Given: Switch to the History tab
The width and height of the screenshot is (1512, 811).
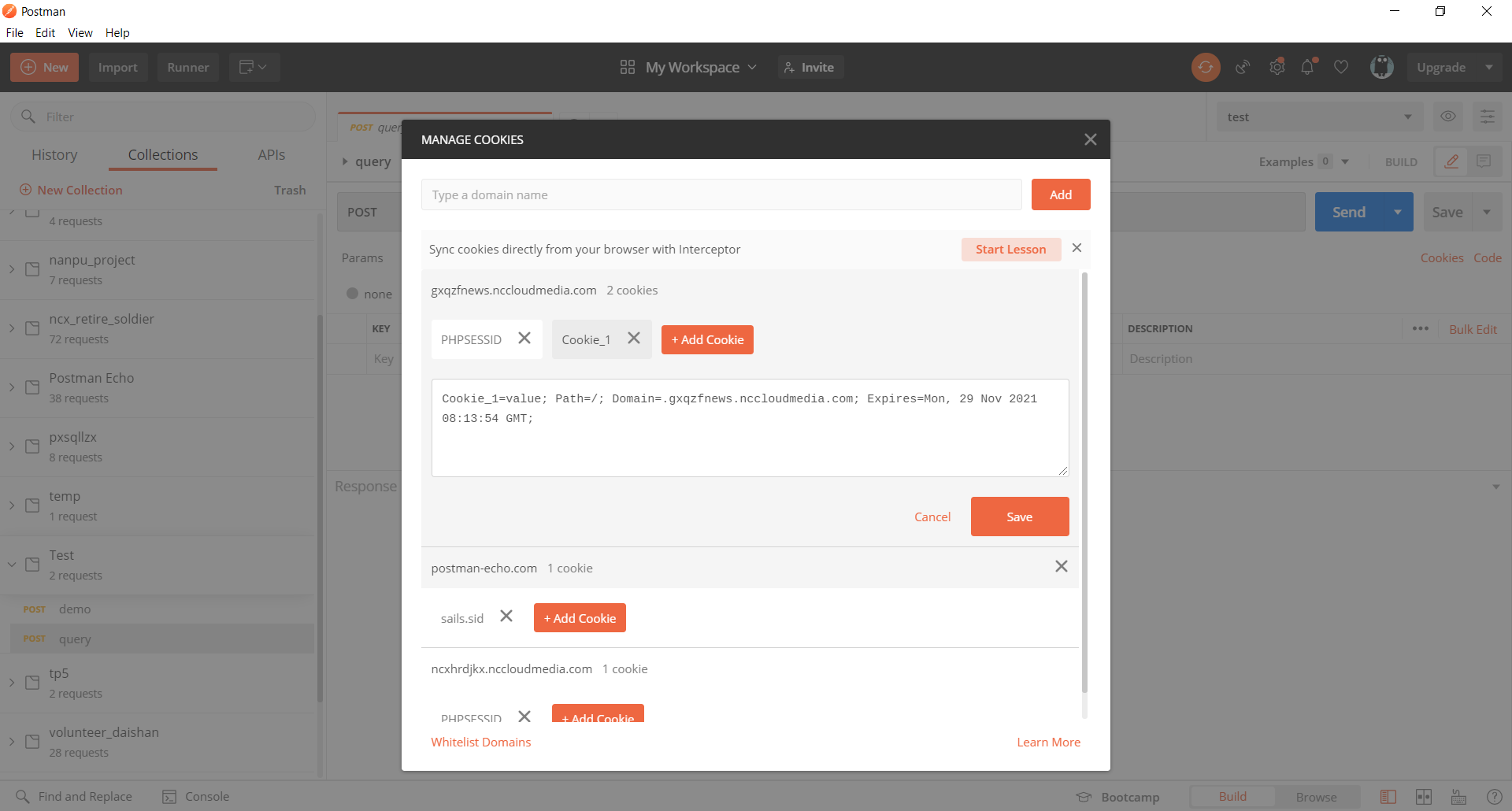Looking at the screenshot, I should coord(54,155).
